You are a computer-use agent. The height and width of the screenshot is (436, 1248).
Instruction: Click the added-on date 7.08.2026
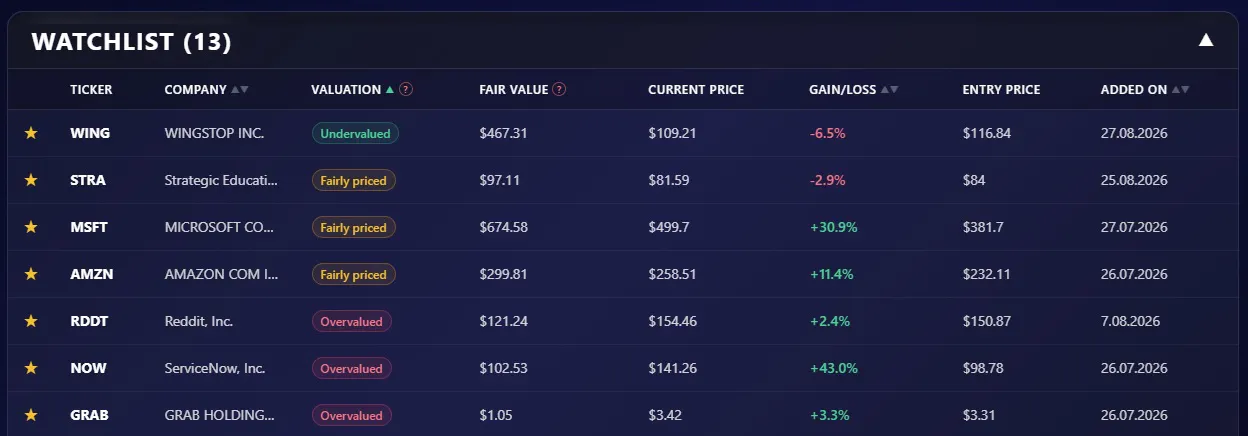pyautogui.click(x=1130, y=321)
